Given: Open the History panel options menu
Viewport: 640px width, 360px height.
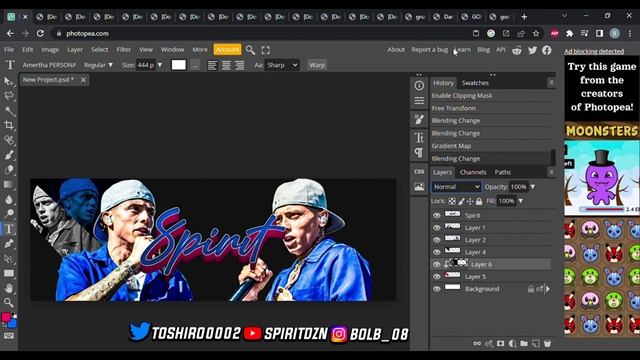Looking at the screenshot, I should tap(551, 82).
